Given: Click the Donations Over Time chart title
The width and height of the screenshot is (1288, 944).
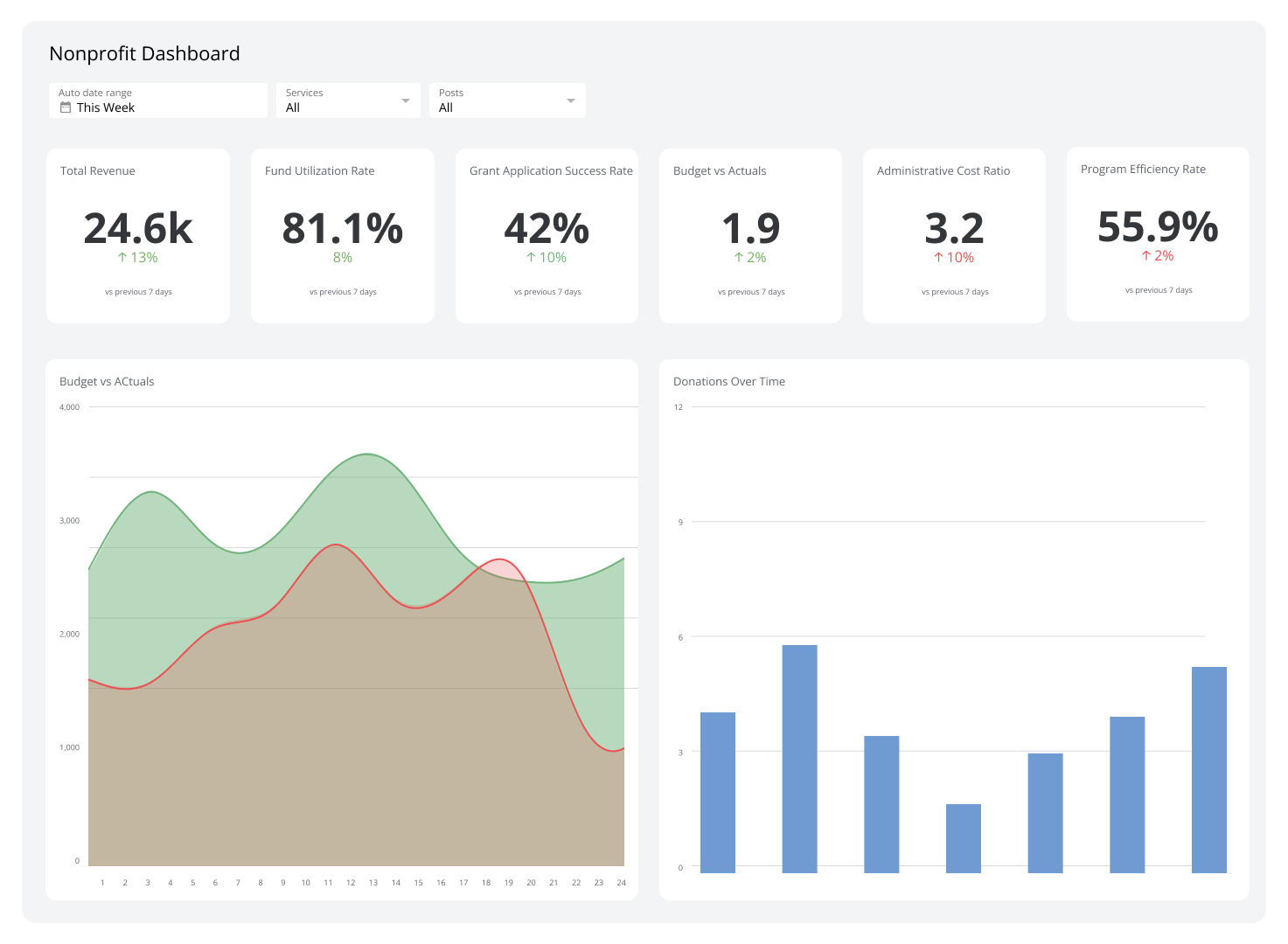Looking at the screenshot, I should tap(729, 381).
